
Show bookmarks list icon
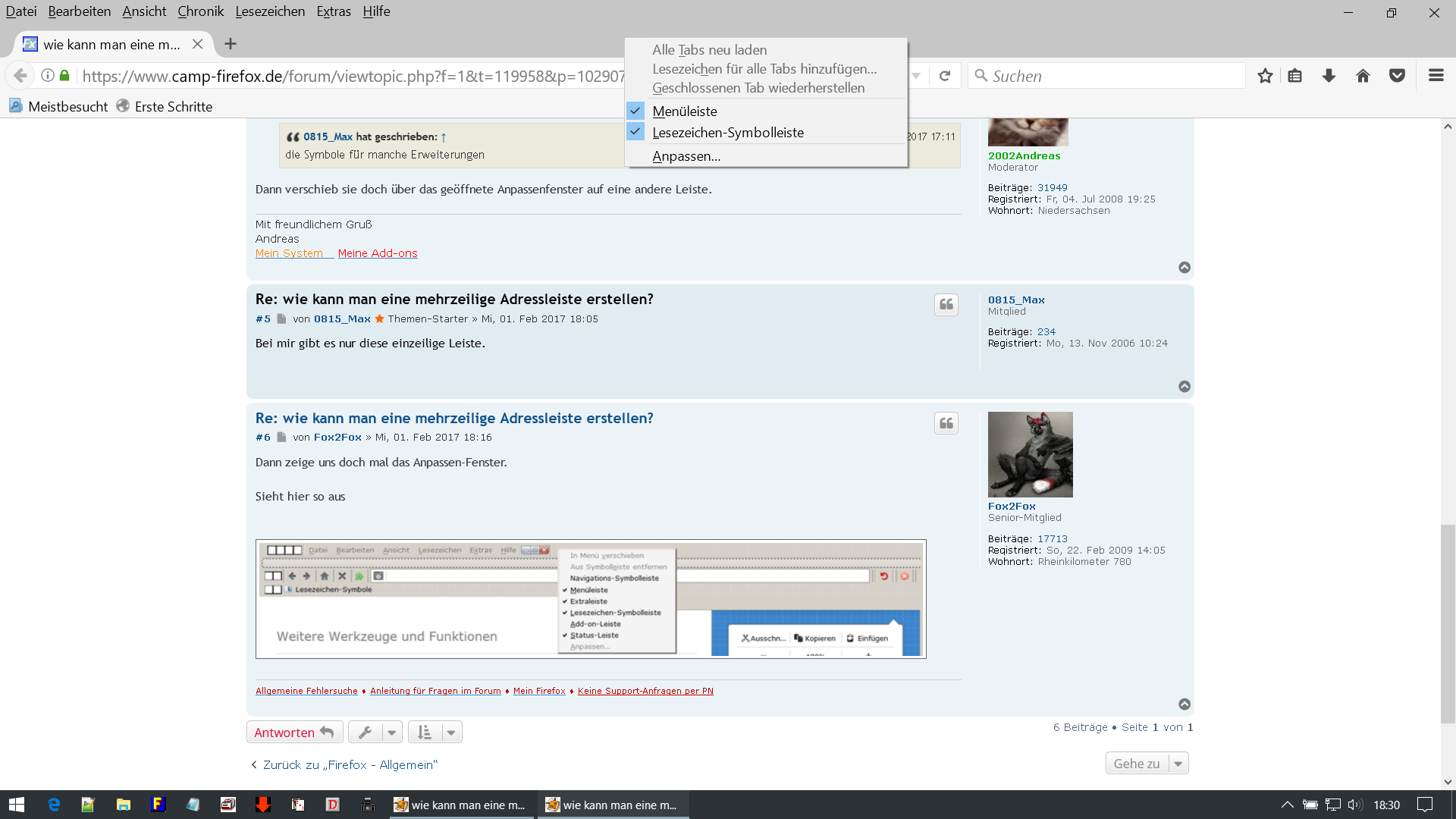pyautogui.click(x=1294, y=76)
